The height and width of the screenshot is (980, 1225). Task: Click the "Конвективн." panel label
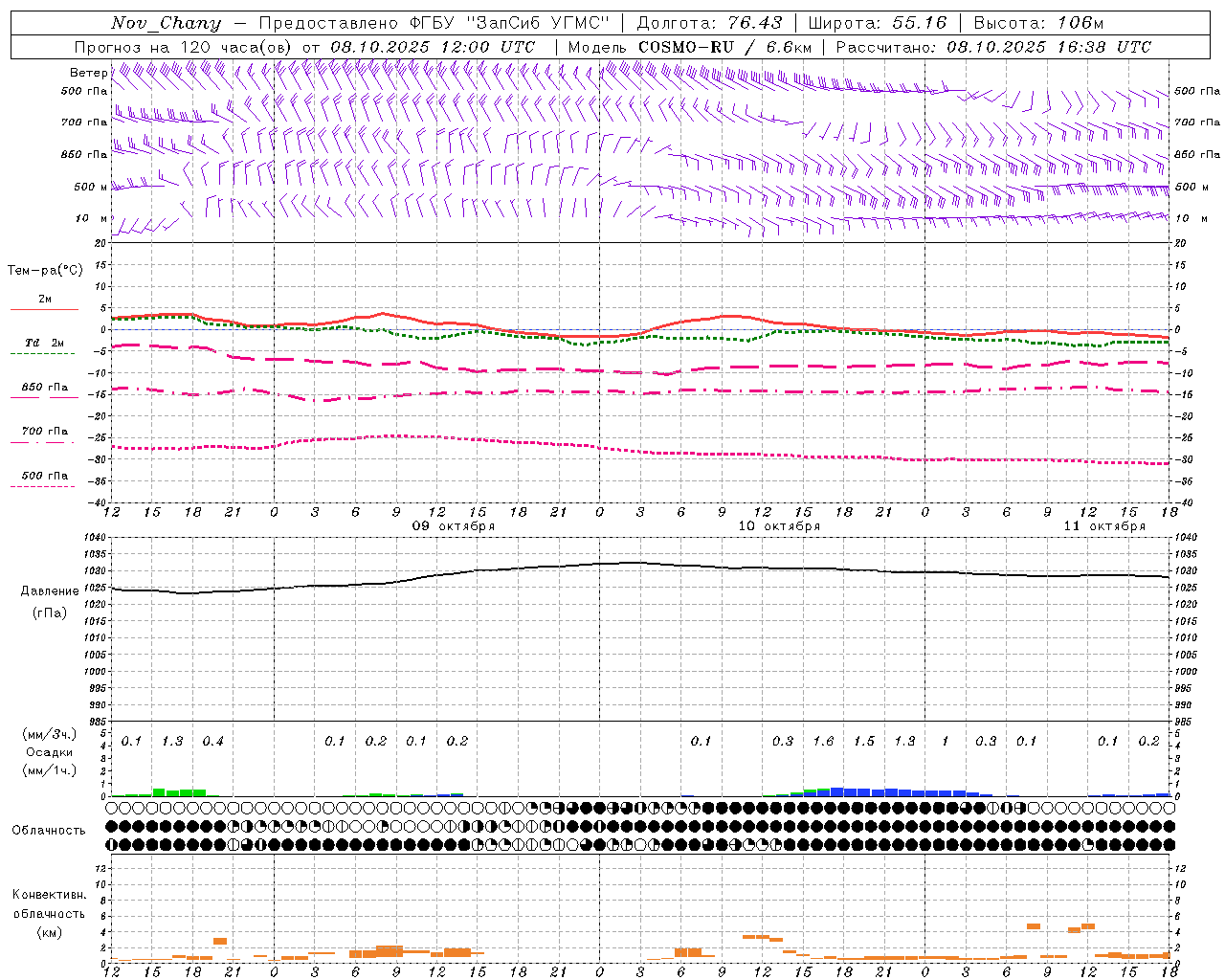pos(49,895)
